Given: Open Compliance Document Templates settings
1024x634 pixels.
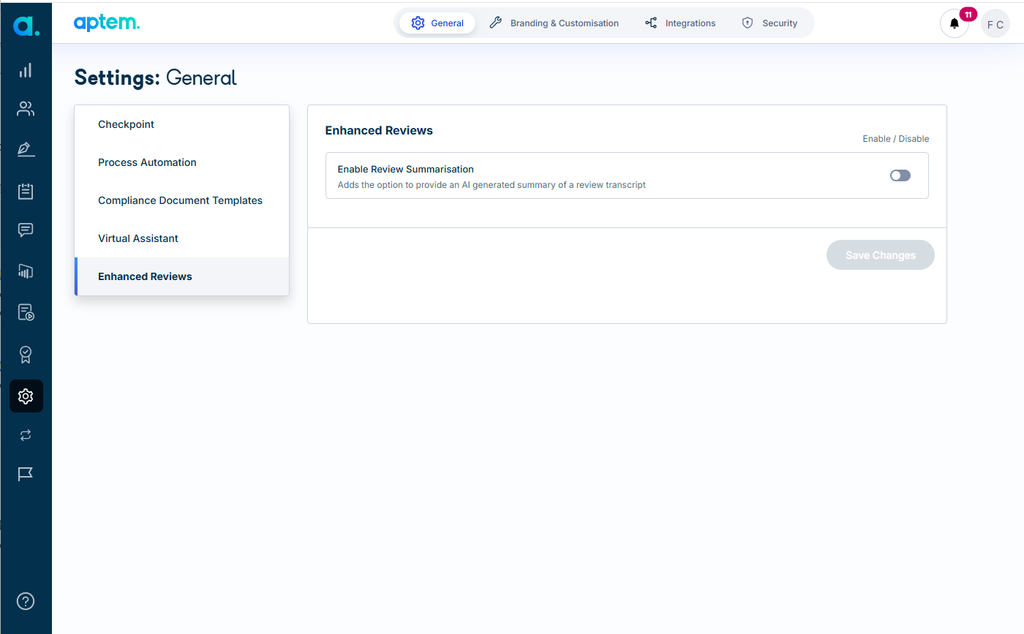Looking at the screenshot, I should tap(182, 200).
